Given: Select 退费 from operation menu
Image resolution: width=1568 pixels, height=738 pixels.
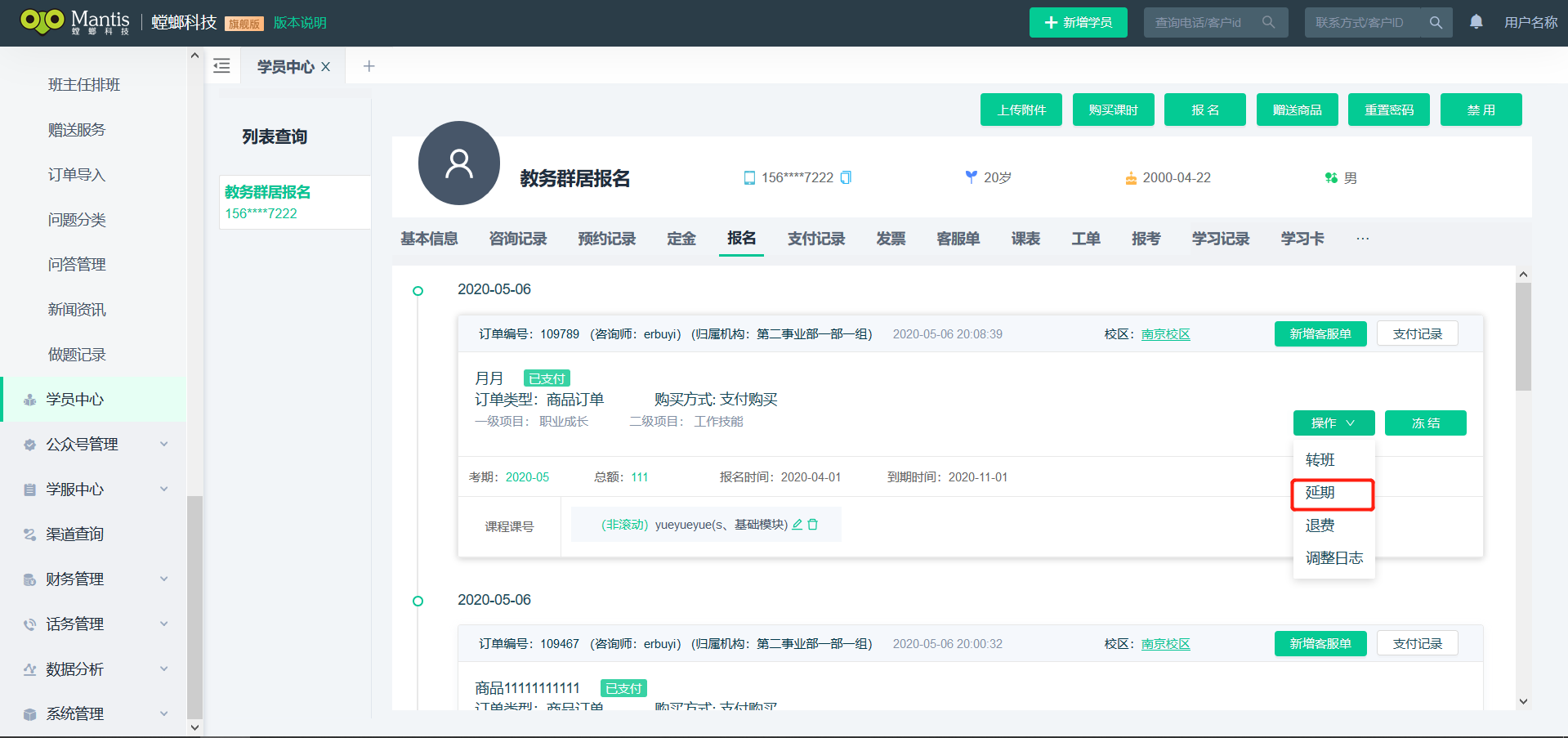Looking at the screenshot, I should pyautogui.click(x=1333, y=526).
